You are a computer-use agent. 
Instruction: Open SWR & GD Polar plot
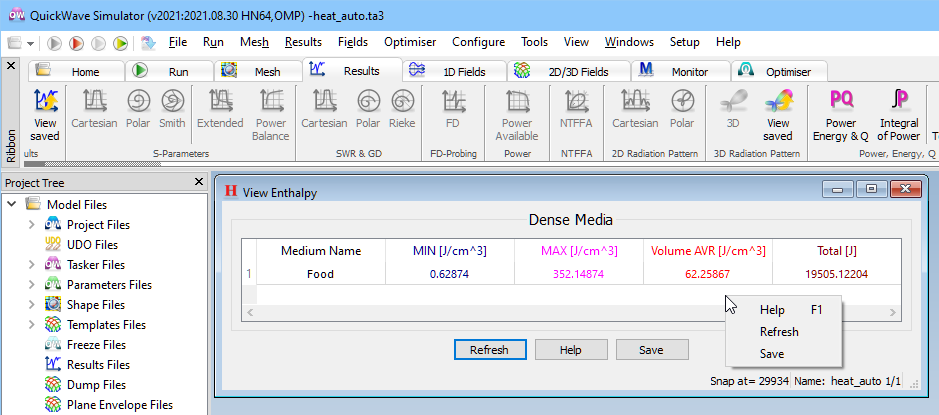click(x=368, y=108)
